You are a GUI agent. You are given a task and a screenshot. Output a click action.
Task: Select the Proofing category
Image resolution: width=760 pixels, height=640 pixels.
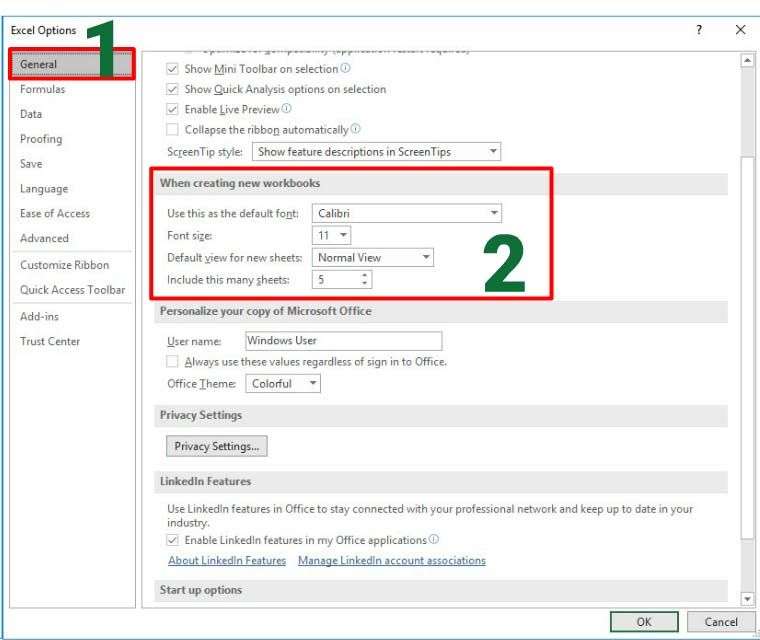72,139
